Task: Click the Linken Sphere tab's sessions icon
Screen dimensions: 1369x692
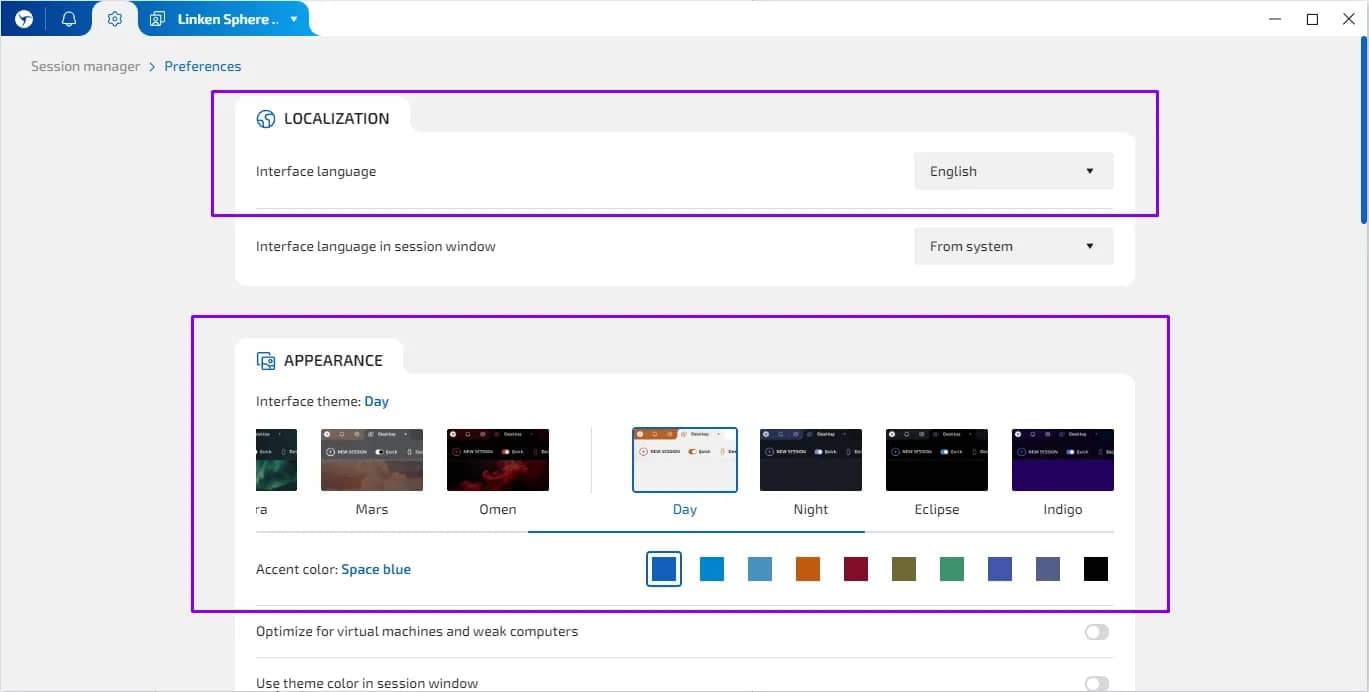Action: pos(158,19)
